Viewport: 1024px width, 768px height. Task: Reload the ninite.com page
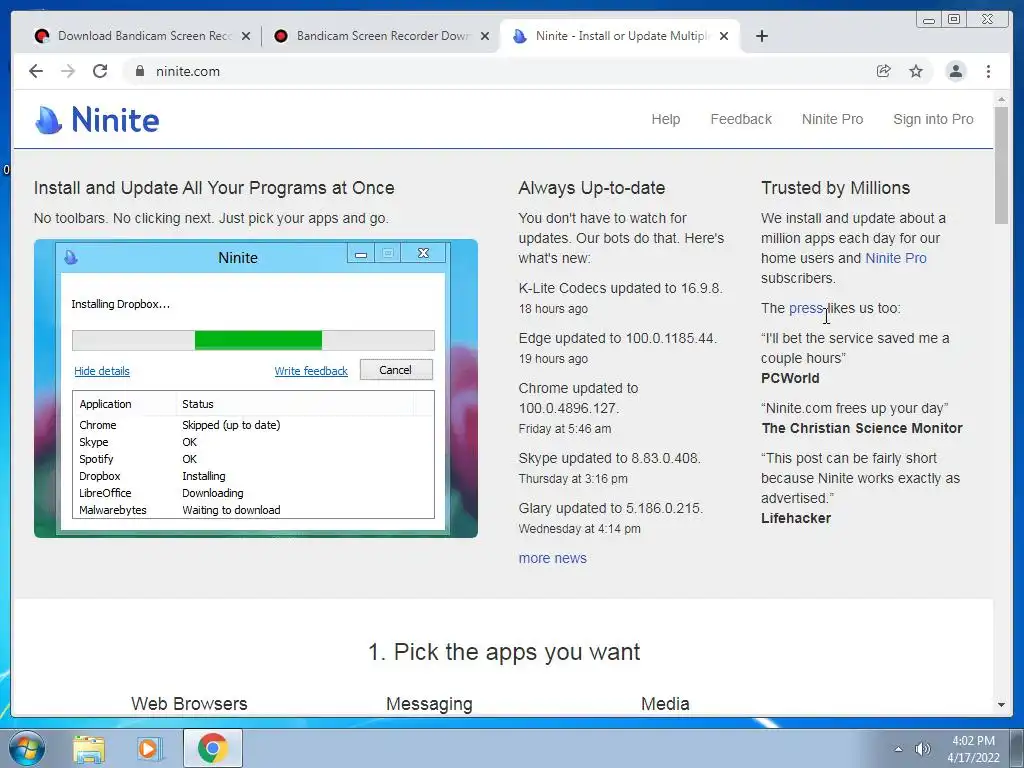[100, 71]
